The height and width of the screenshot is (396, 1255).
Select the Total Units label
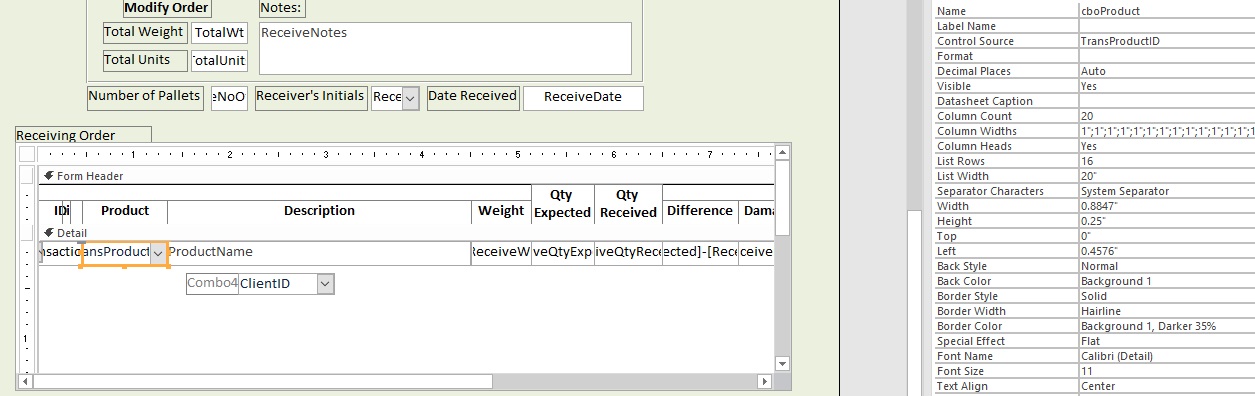pos(145,60)
